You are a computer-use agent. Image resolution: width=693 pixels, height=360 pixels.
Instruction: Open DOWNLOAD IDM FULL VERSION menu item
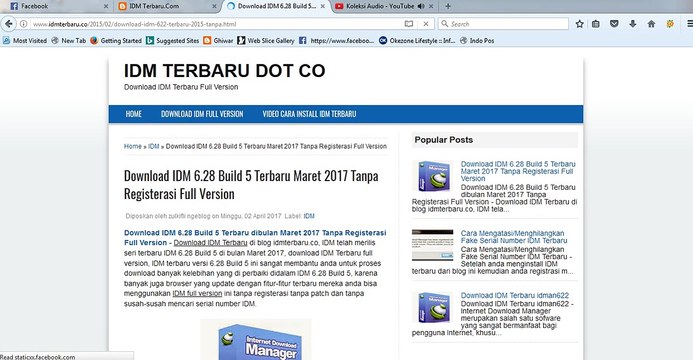tap(202, 114)
